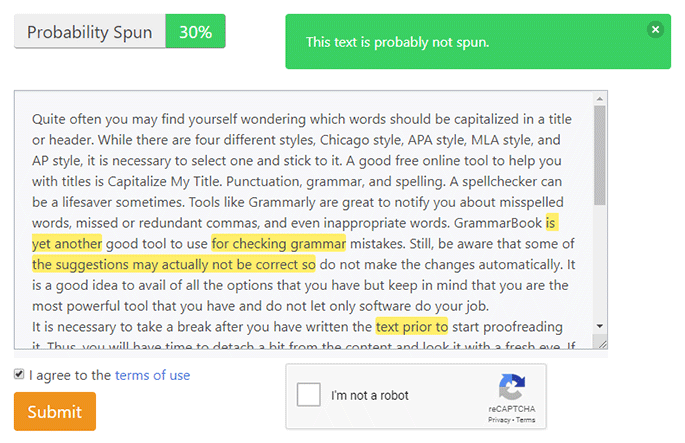Click the scrollbar up arrow
The image size is (685, 443).
point(599,100)
